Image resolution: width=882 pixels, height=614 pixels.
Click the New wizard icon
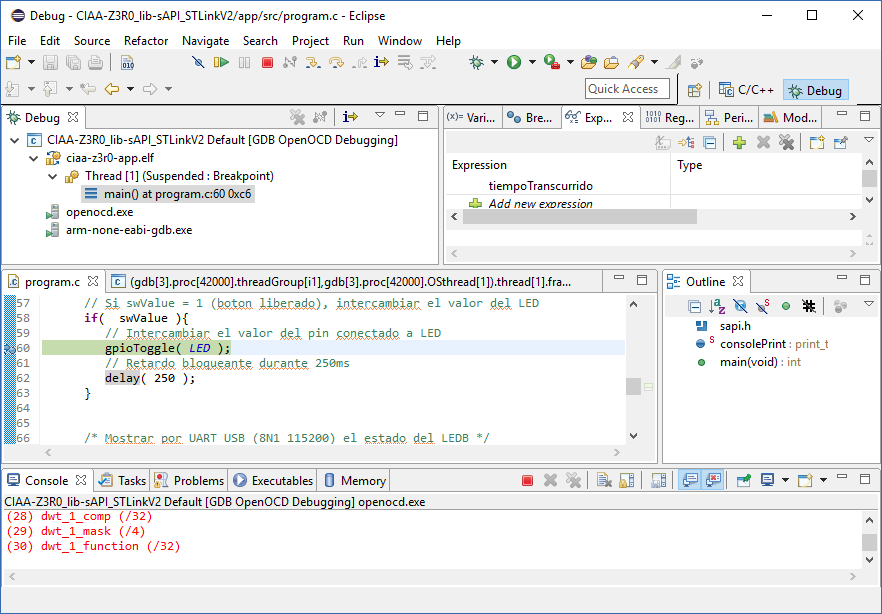14,62
